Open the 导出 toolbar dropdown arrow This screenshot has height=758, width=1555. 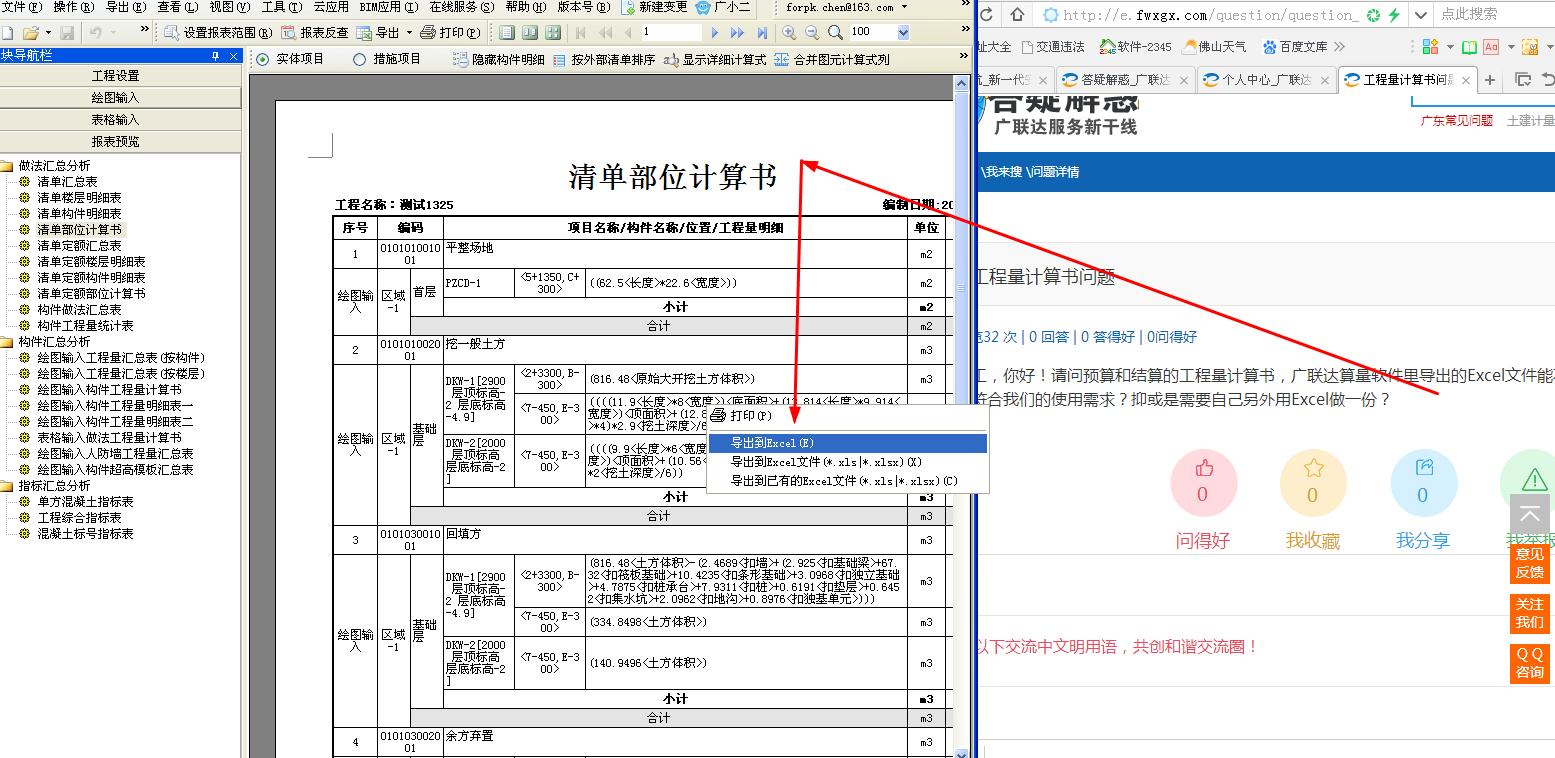[409, 32]
